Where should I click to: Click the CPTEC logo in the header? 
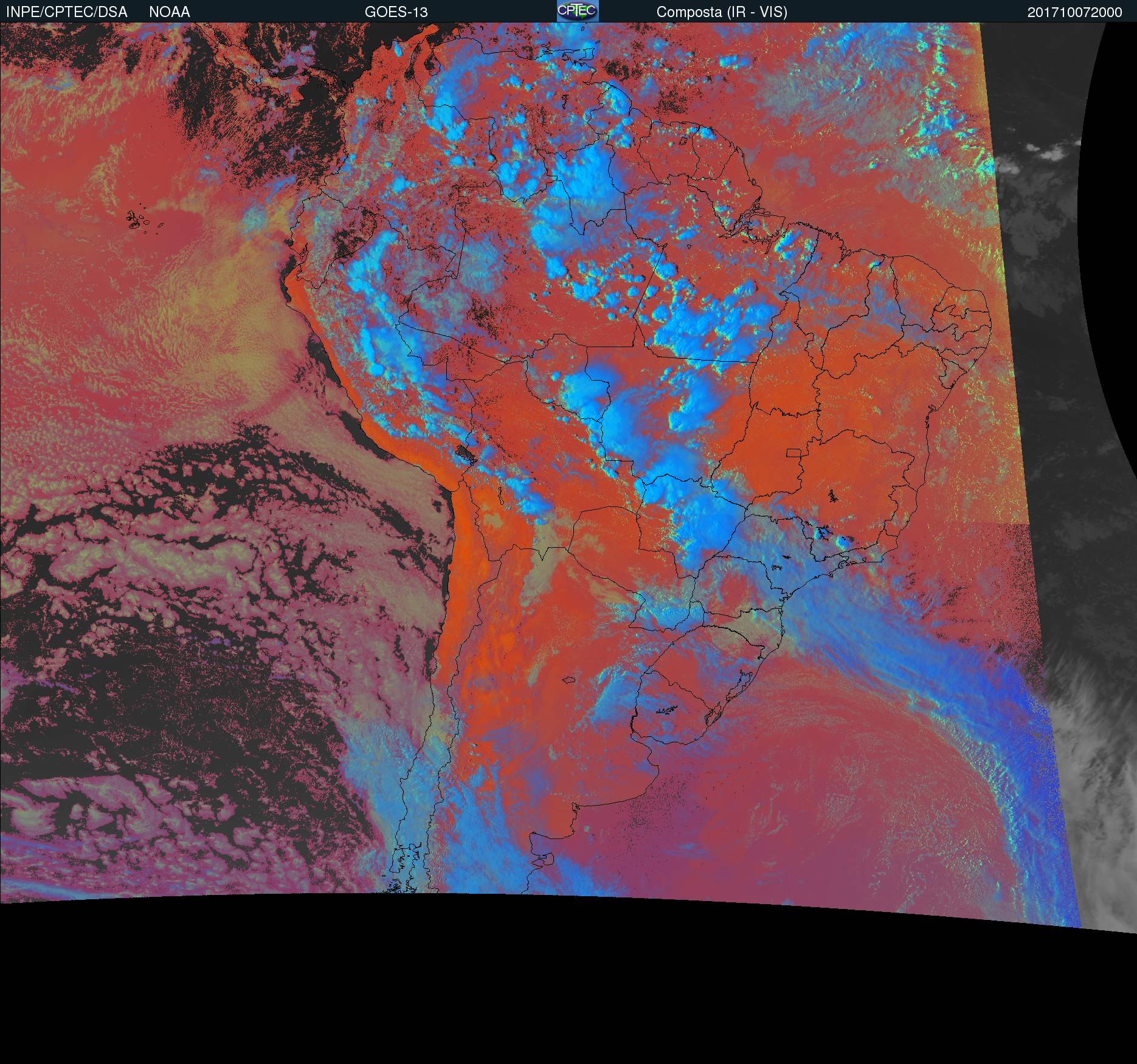click(577, 11)
